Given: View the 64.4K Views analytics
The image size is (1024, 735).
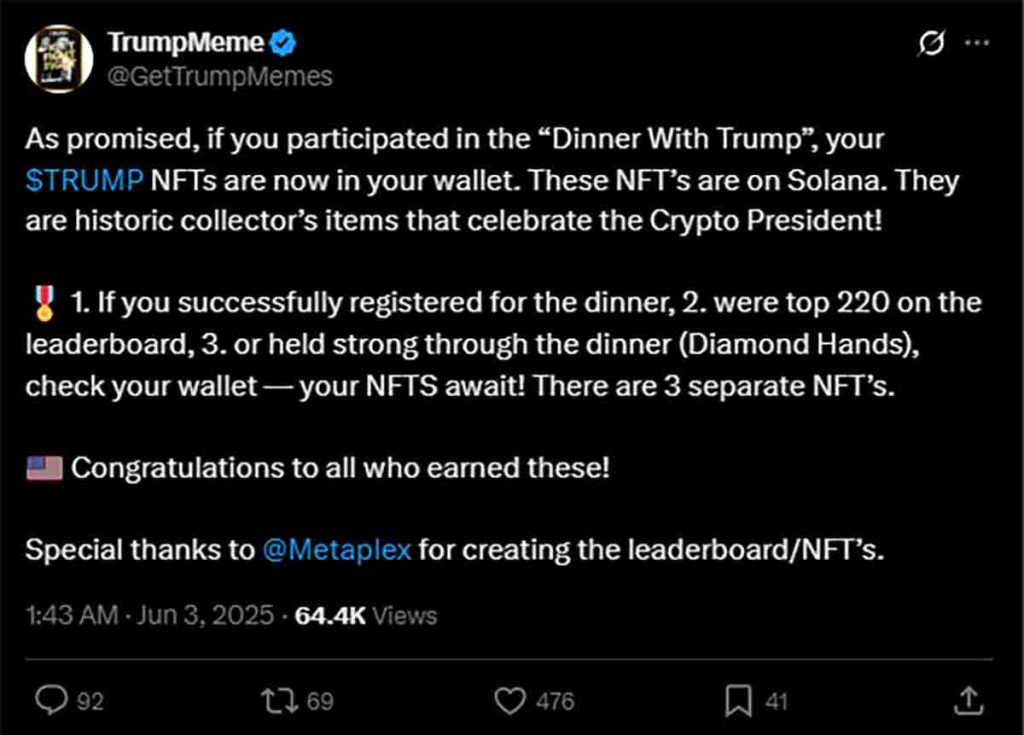Looking at the screenshot, I should pos(366,615).
